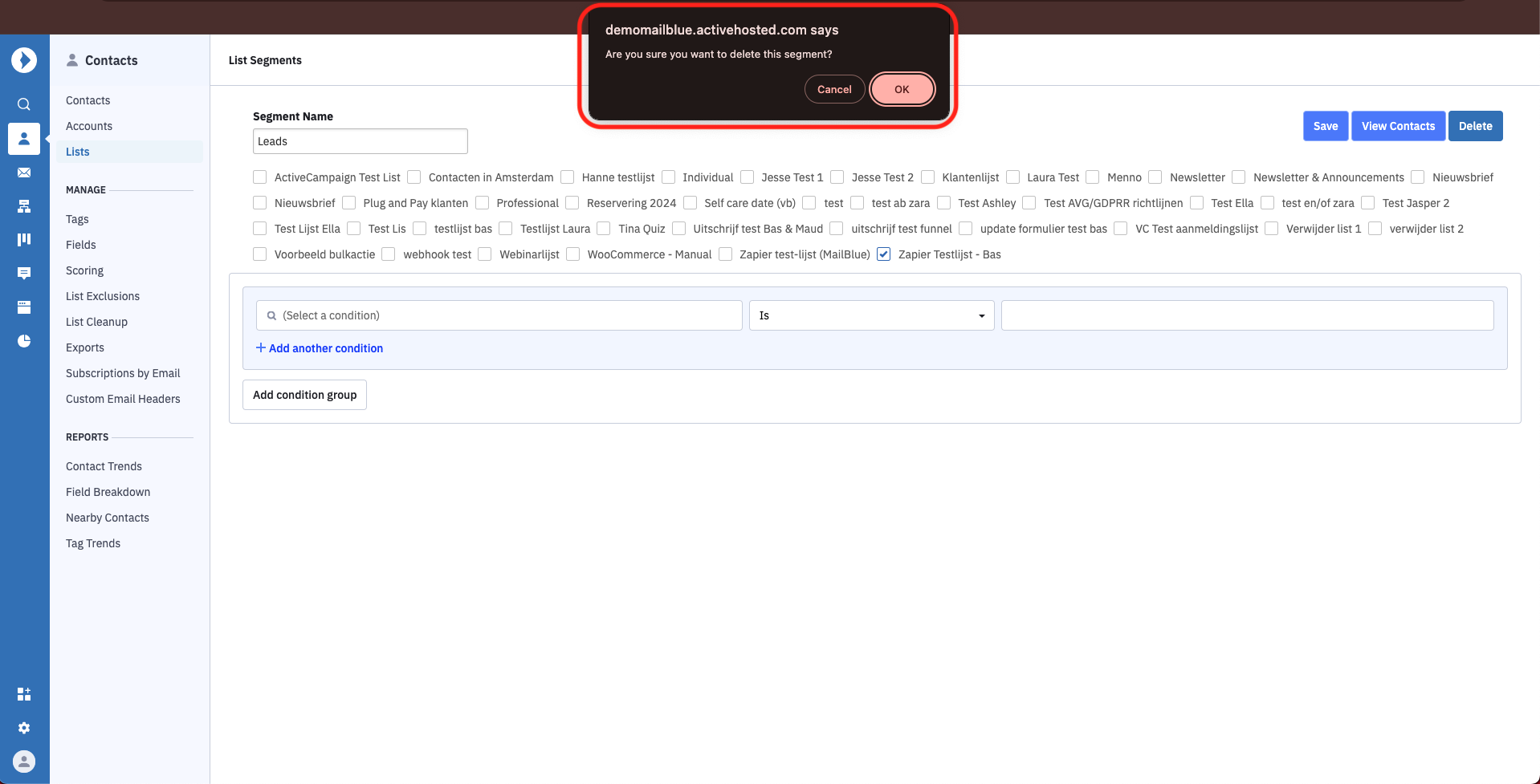
Task: Open the Automations icon in sidebar
Action: (24, 206)
